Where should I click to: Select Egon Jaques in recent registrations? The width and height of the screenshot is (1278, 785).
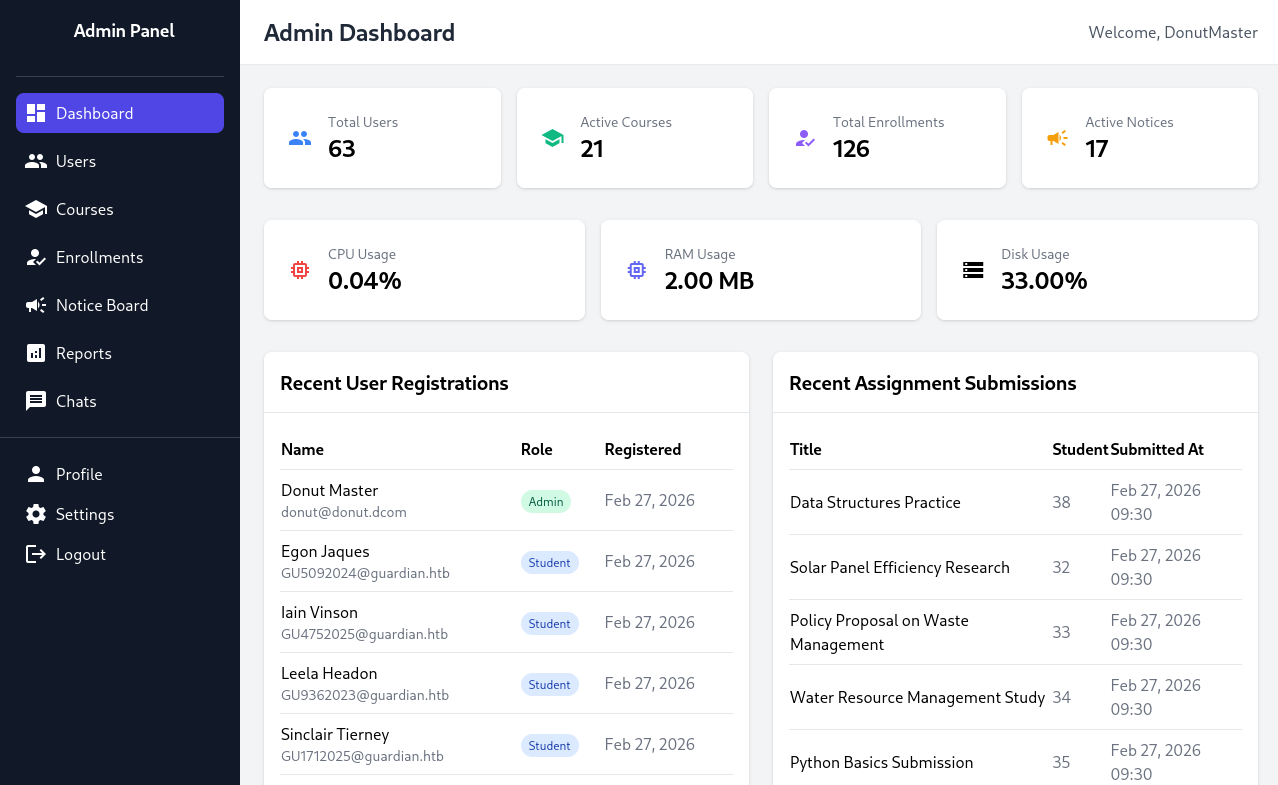coord(325,552)
